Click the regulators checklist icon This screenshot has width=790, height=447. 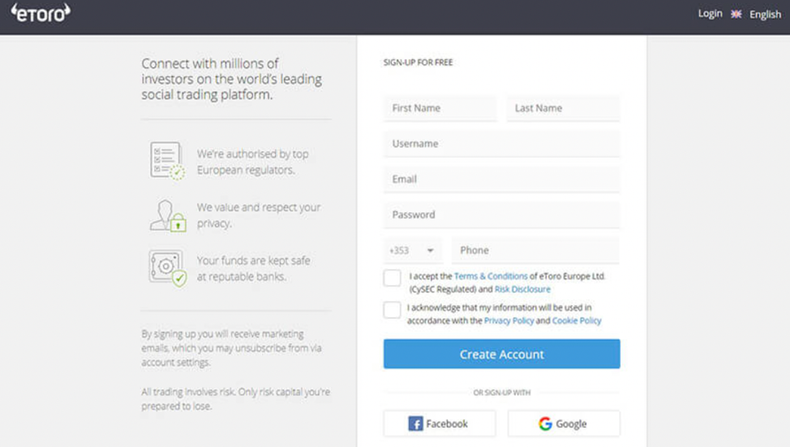pos(166,160)
